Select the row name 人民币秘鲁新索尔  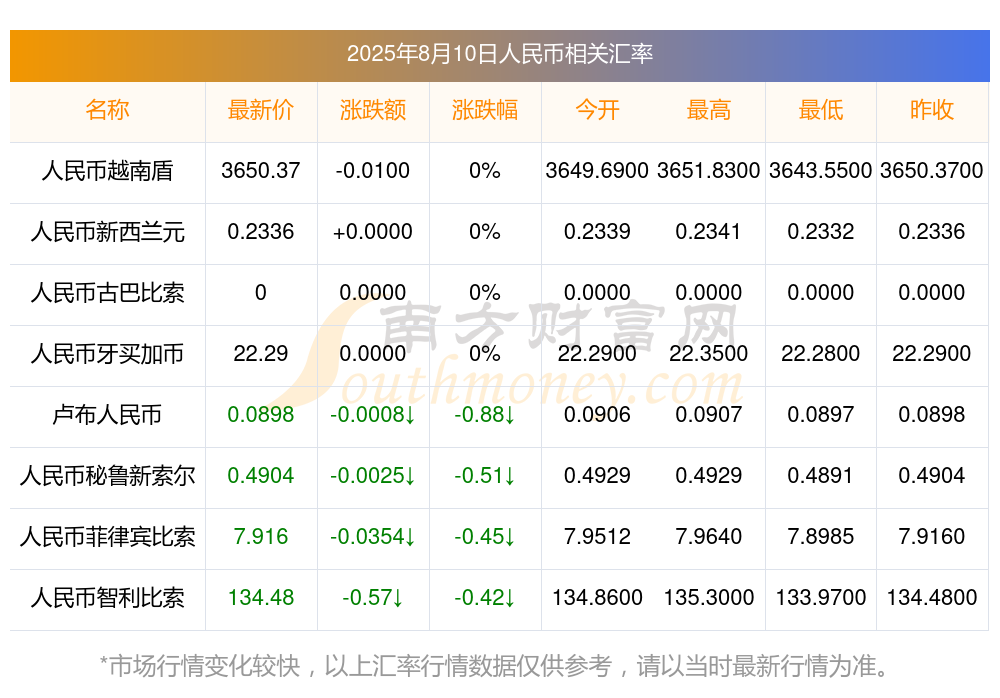[107, 476]
